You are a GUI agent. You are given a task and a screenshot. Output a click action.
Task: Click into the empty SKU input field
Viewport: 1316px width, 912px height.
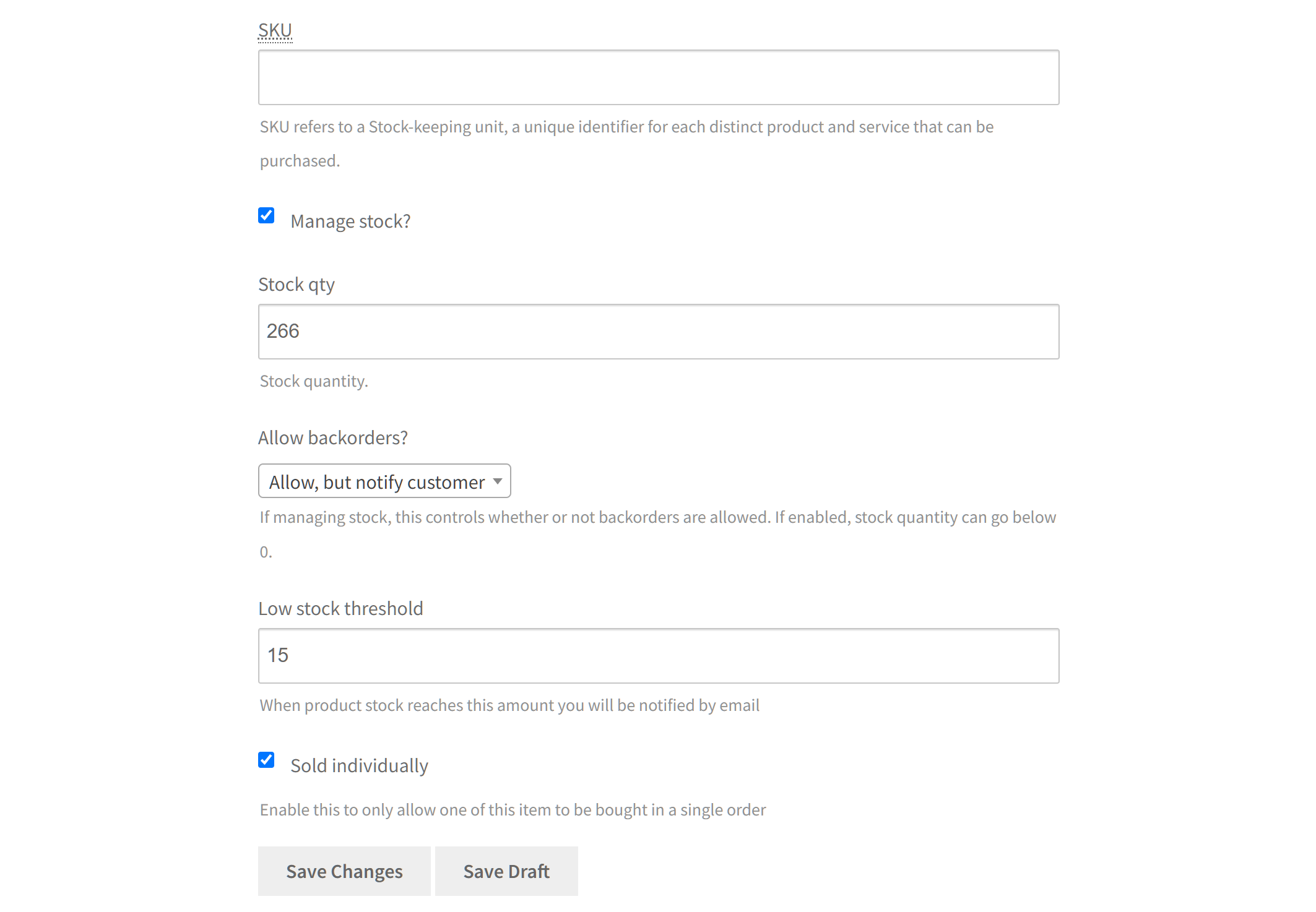(659, 77)
